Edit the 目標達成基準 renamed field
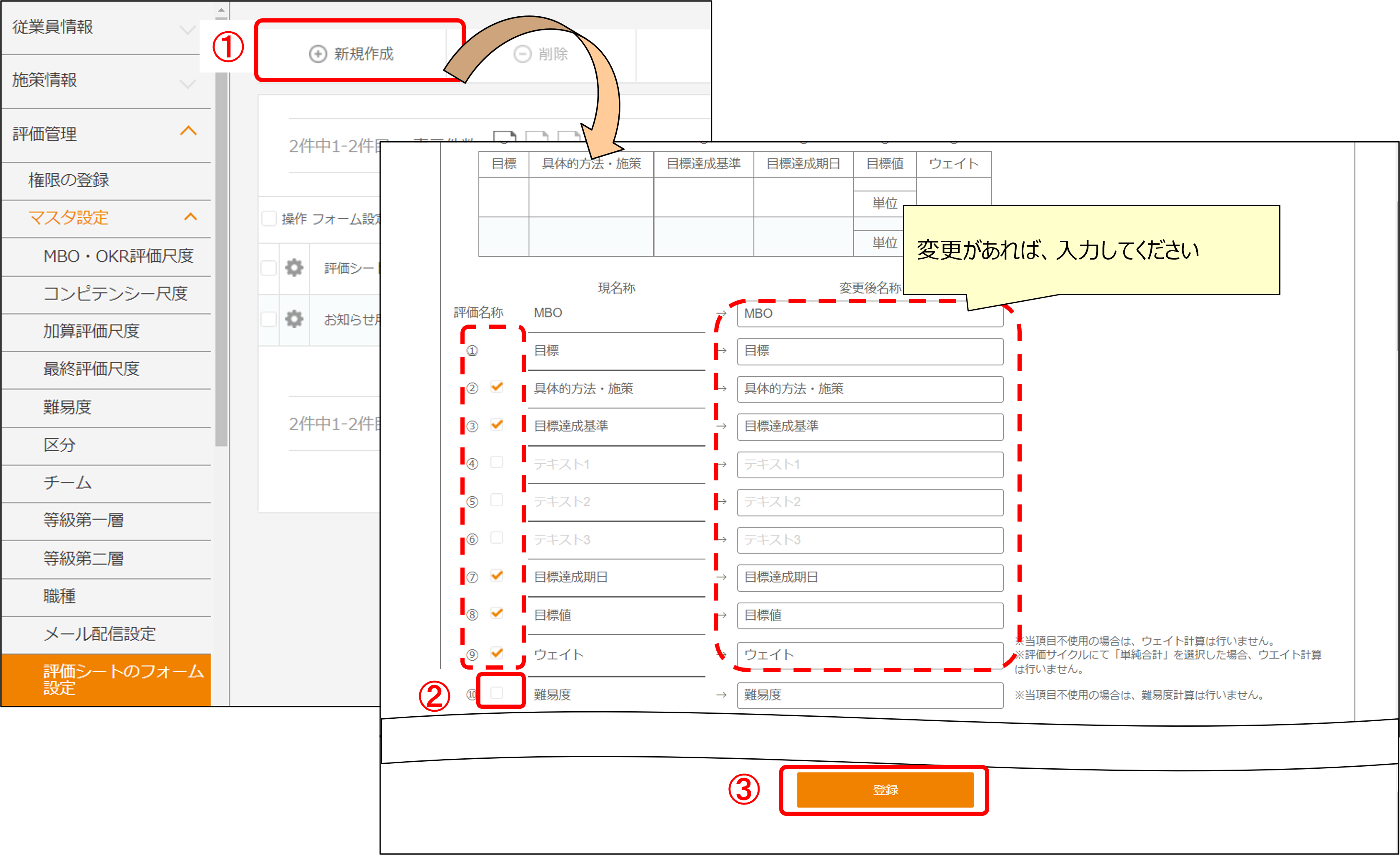Image resolution: width=1400 pixels, height=855 pixels. click(x=870, y=427)
